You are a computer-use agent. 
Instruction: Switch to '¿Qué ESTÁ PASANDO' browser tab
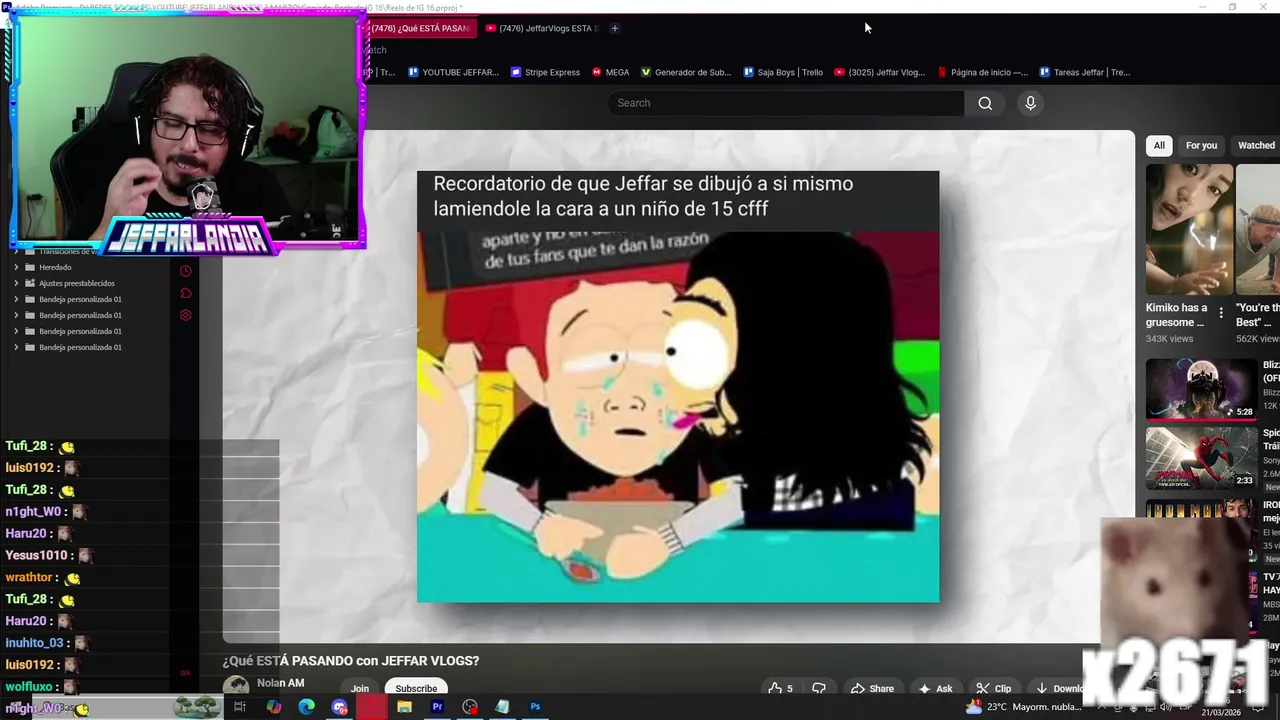point(420,28)
